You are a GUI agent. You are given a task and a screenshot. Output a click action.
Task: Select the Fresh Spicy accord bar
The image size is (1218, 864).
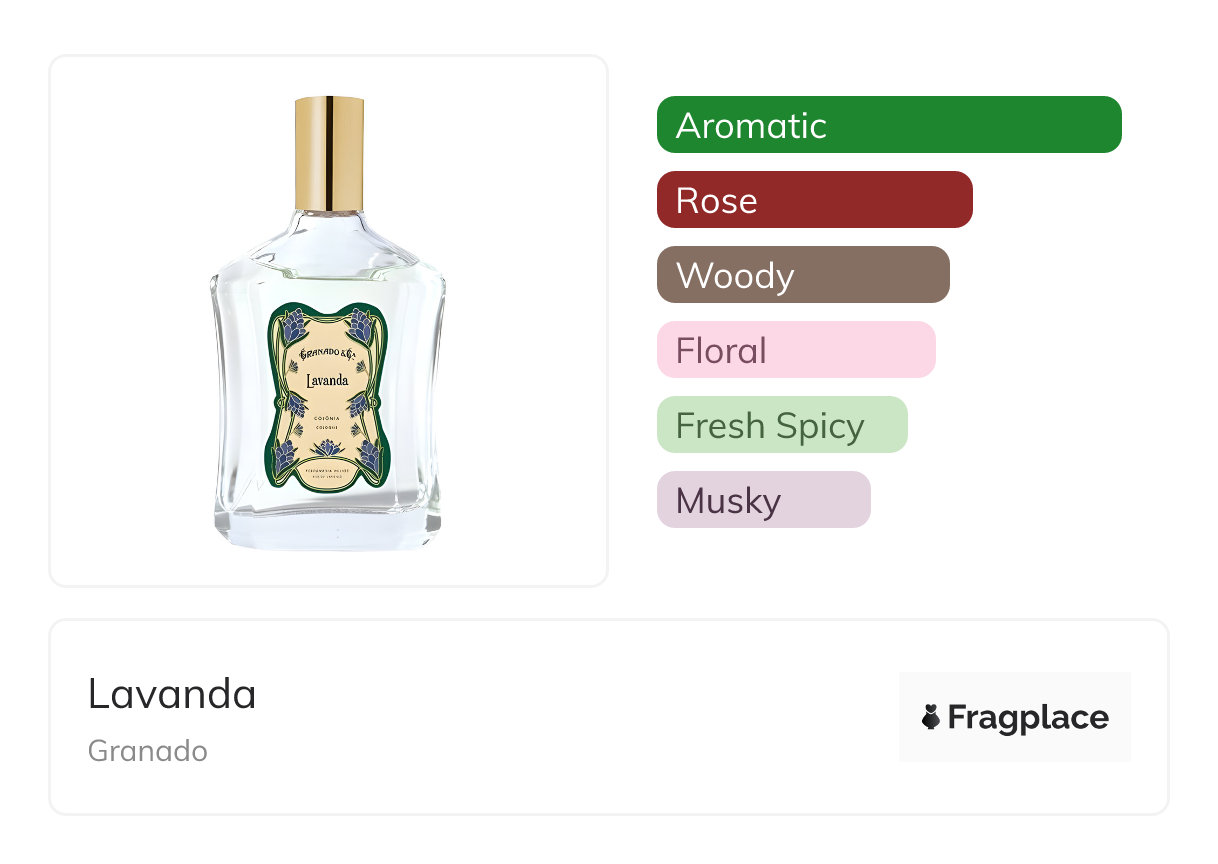coord(782,425)
